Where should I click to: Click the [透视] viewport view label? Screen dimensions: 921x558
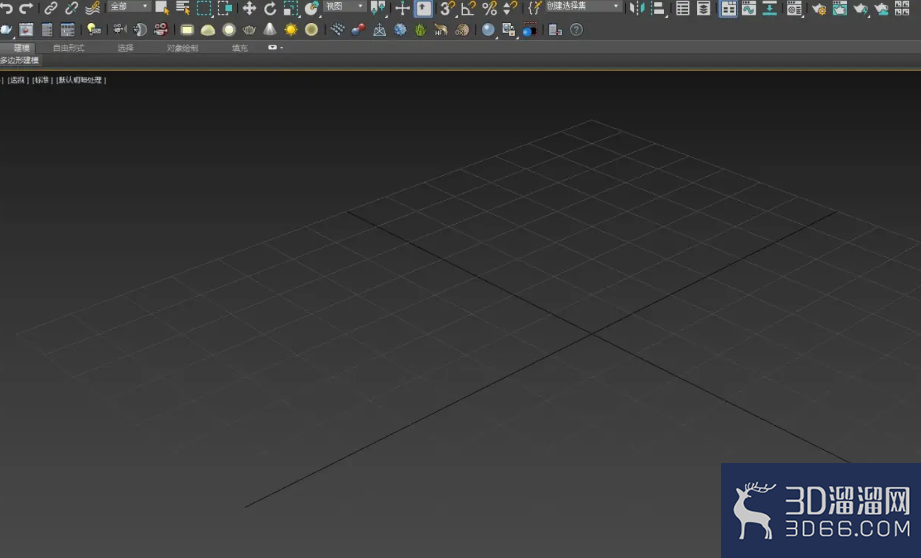click(x=18, y=80)
